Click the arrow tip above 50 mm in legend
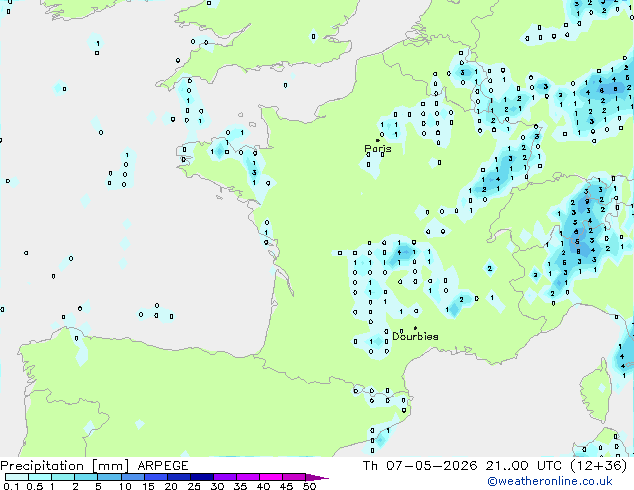This screenshot has height=490, width=634. coord(317,477)
